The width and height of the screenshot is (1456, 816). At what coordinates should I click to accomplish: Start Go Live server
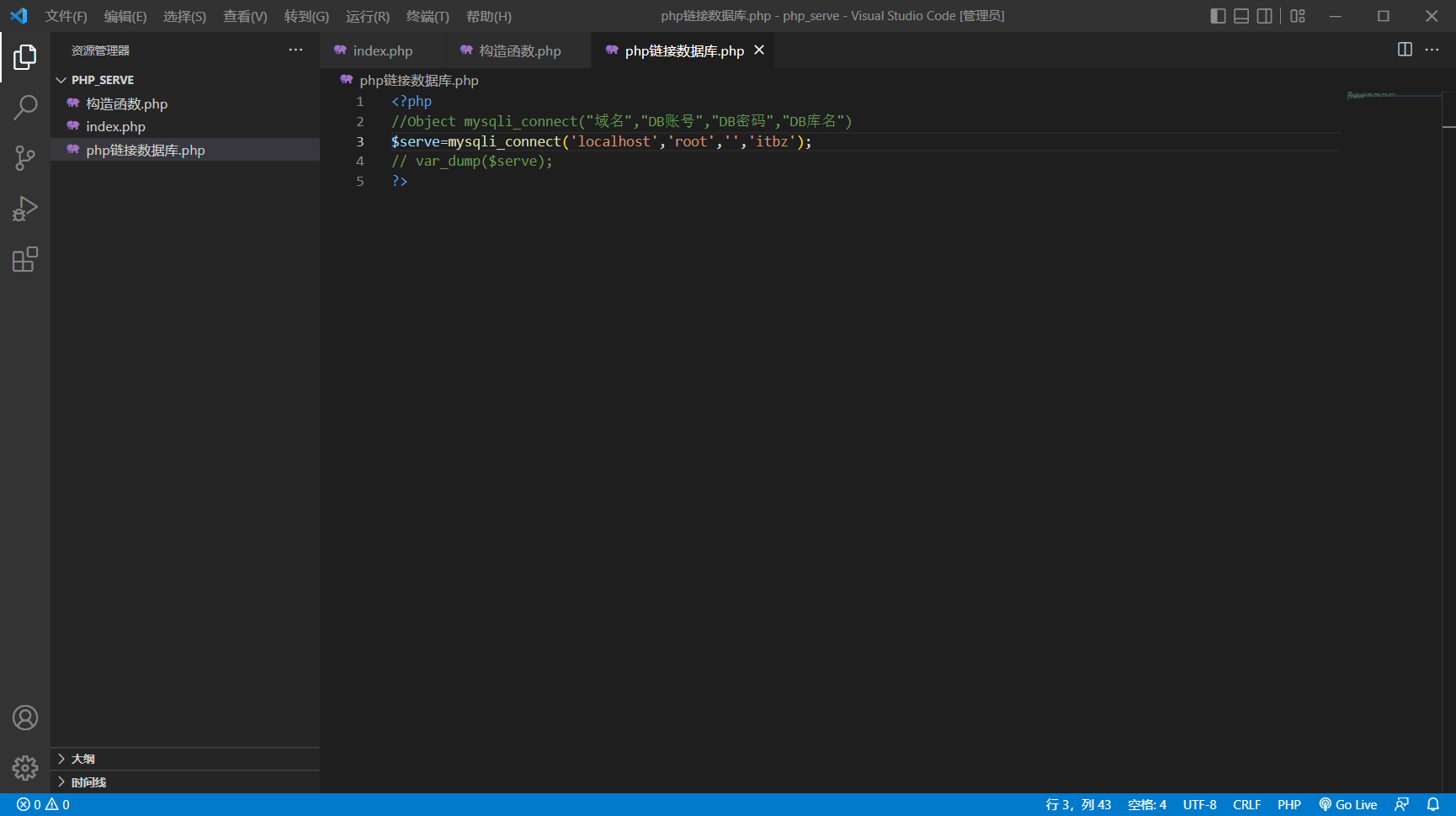click(1347, 805)
